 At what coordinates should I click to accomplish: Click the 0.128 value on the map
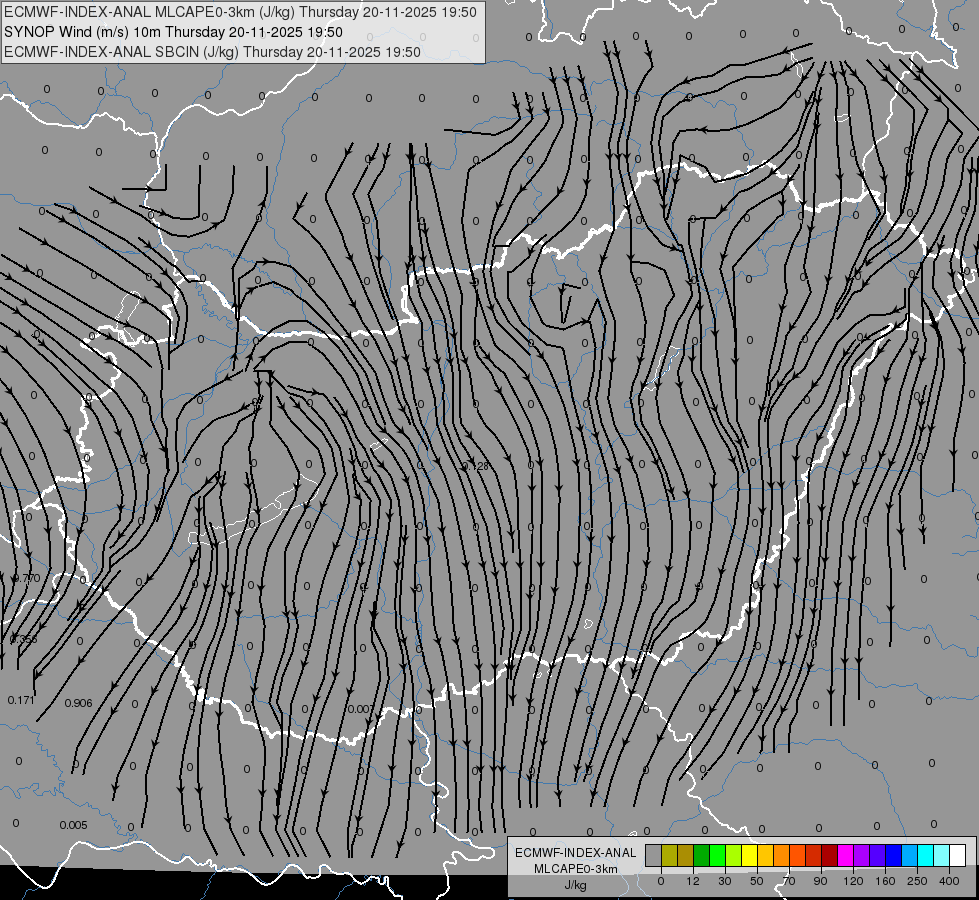click(x=475, y=466)
